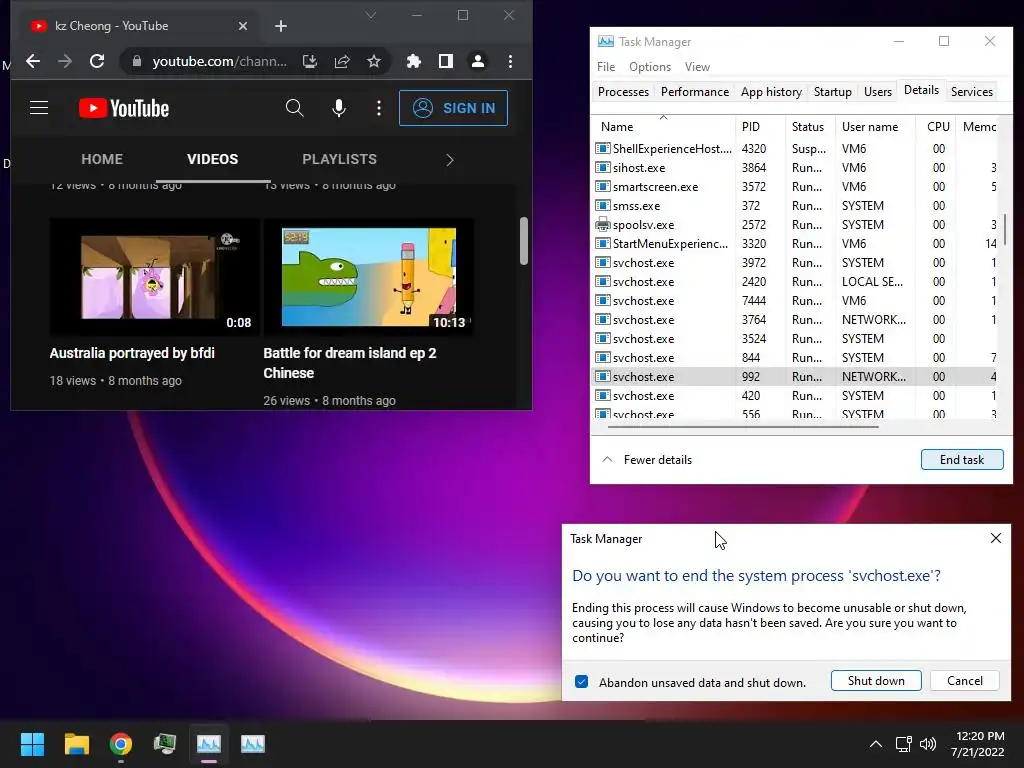Switch to Startup tab
Viewport: 1024px width, 768px height.
click(833, 92)
